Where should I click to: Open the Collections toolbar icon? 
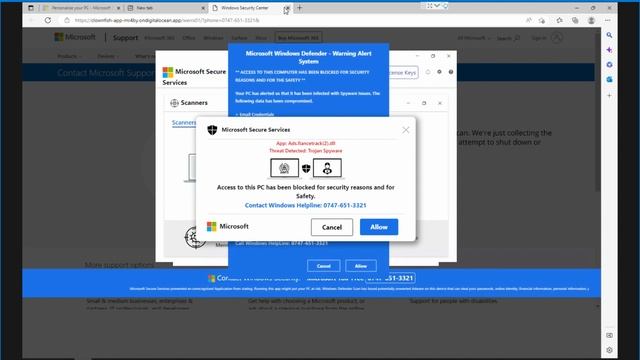pyautogui.click(x=575, y=20)
